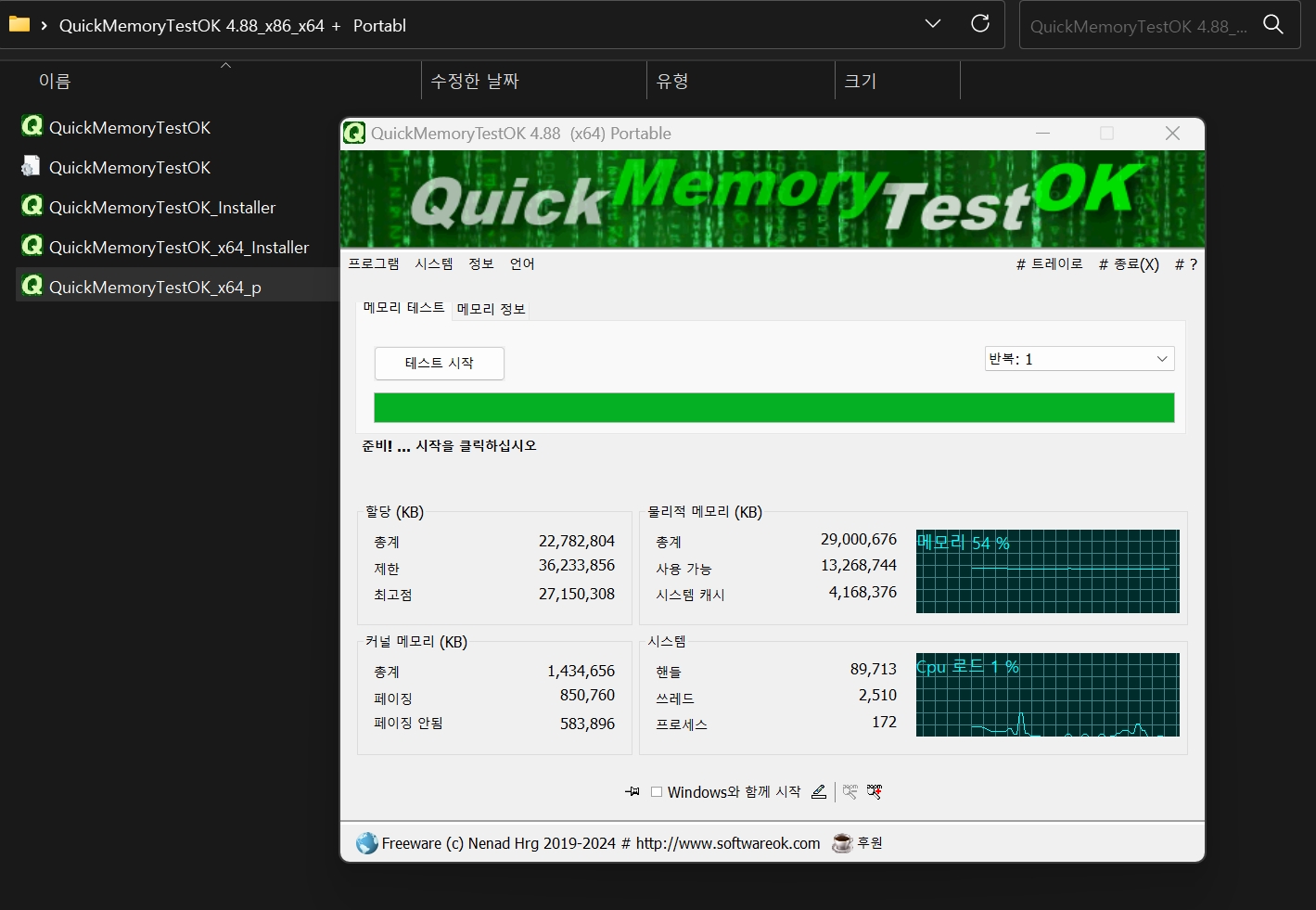Open the 언어 menu
Image resolution: width=1316 pixels, height=910 pixels.
522,264
